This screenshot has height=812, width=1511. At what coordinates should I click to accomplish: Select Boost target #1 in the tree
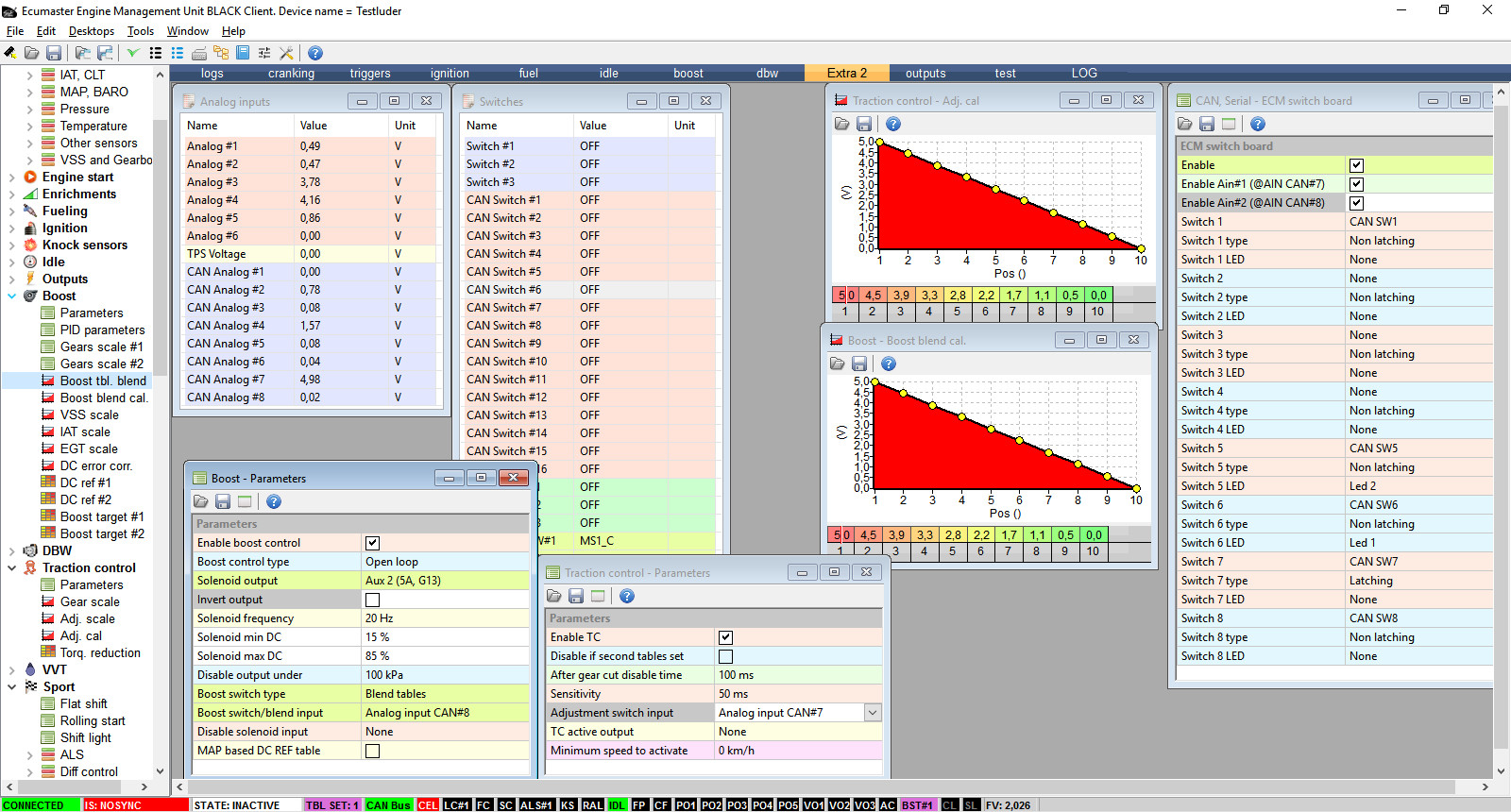(101, 516)
